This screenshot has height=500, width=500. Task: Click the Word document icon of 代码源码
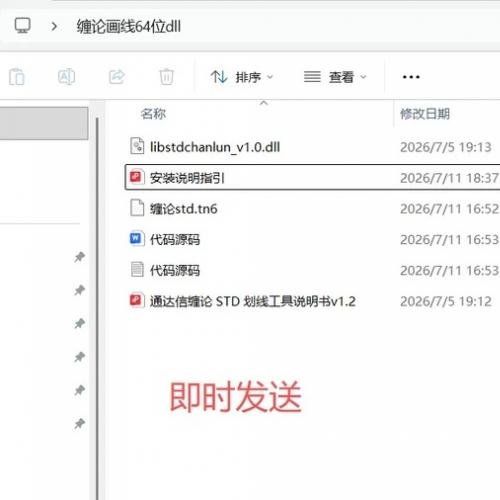137,238
